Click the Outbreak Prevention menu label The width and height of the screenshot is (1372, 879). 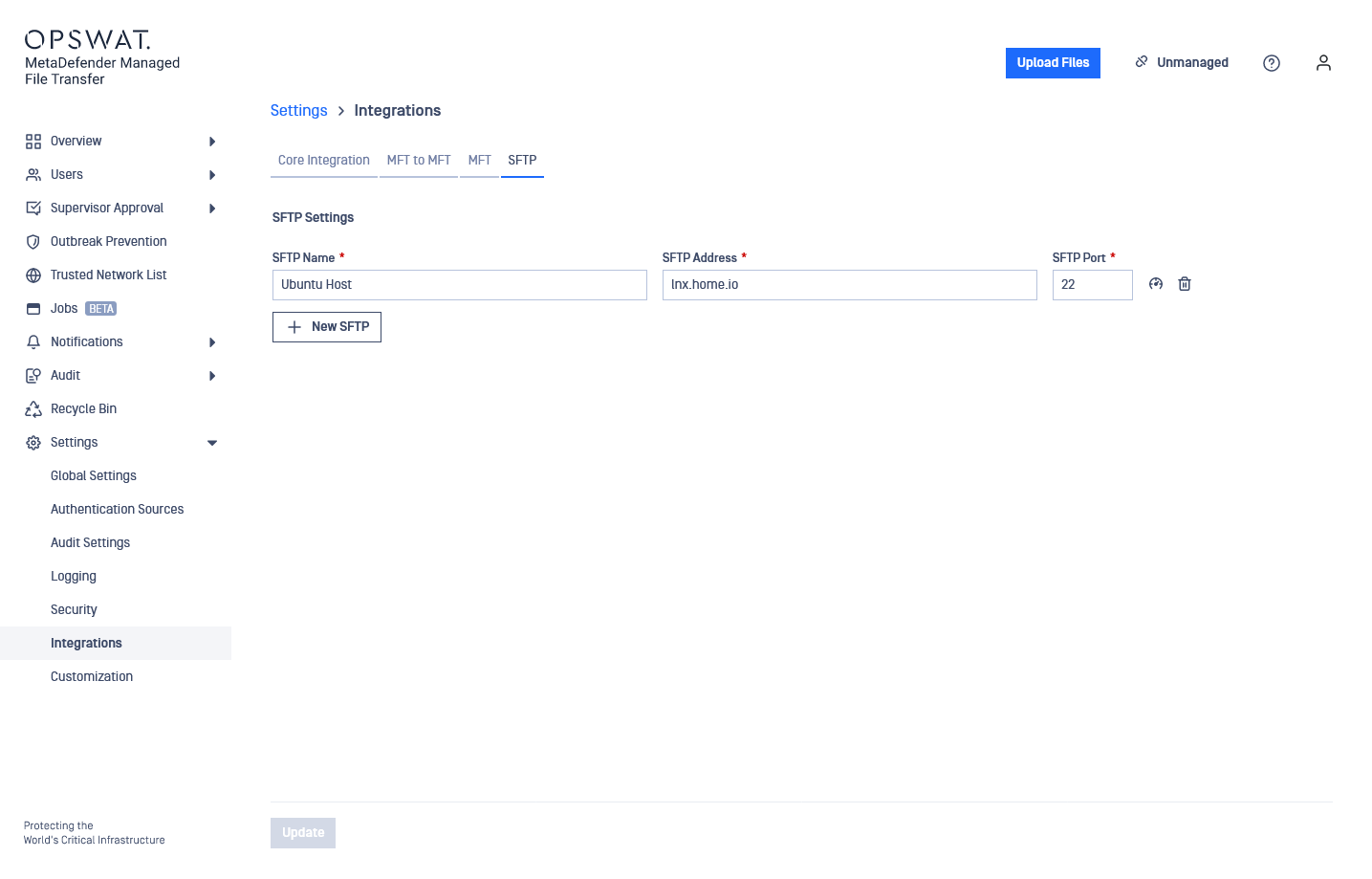109,242
